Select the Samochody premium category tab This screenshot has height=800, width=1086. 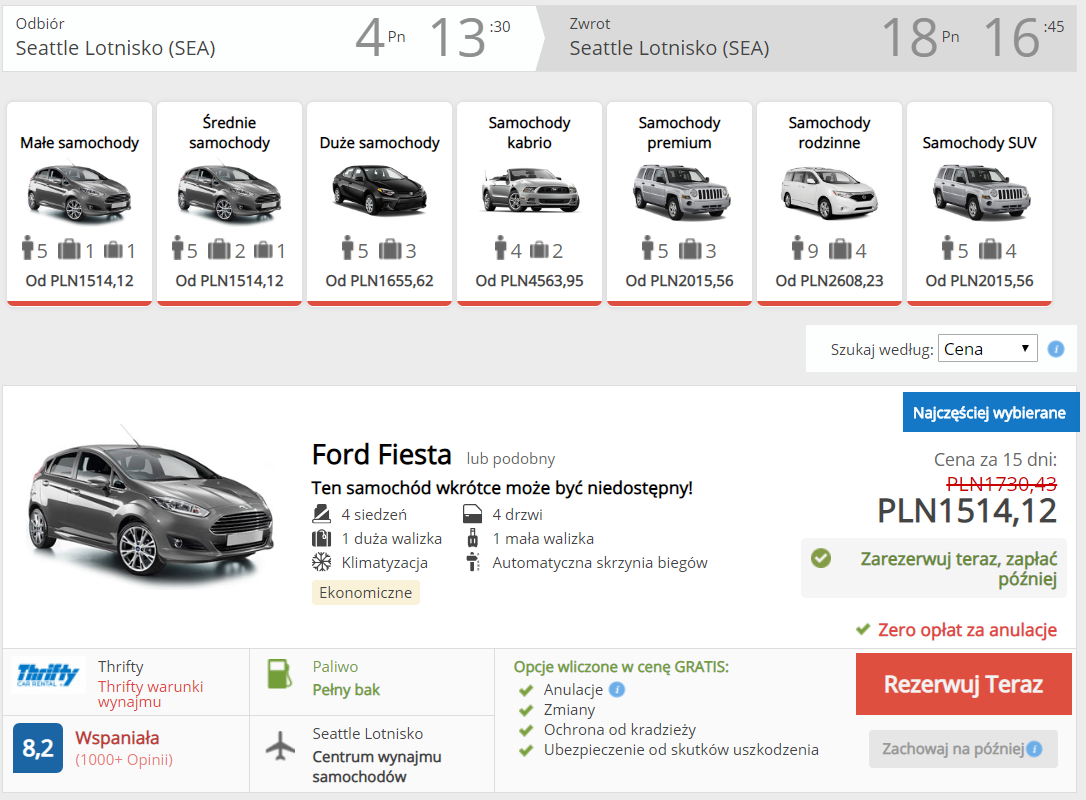pos(679,204)
